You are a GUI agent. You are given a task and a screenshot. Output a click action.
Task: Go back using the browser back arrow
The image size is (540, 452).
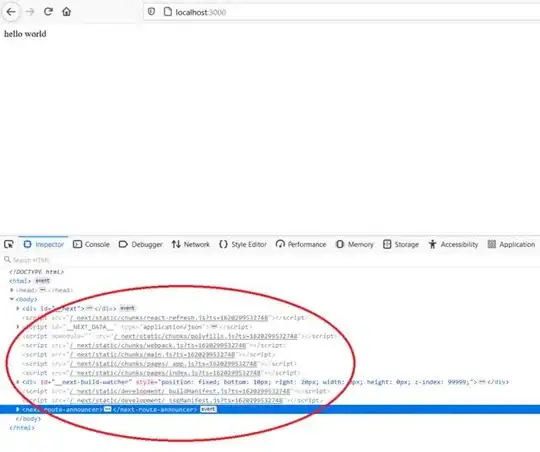pyautogui.click(x=11, y=12)
